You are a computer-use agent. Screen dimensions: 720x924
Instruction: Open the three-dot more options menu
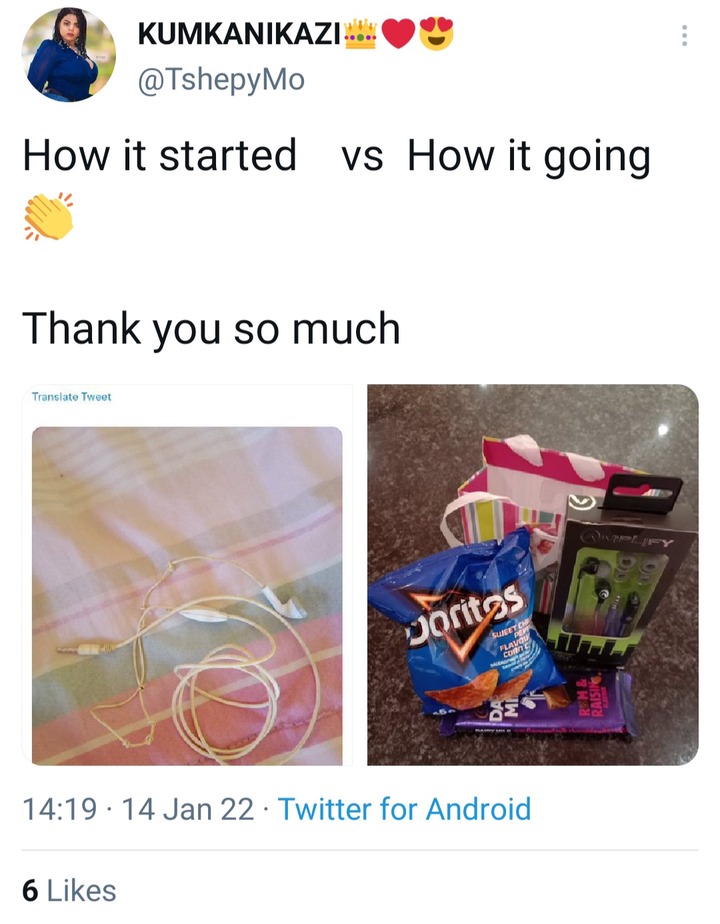click(684, 36)
